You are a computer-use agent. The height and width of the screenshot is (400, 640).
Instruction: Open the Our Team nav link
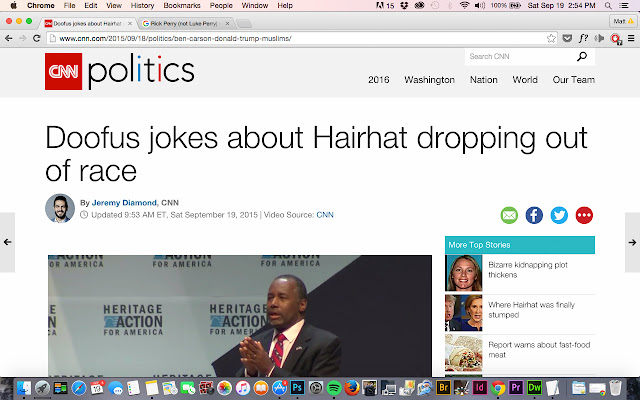pyautogui.click(x=573, y=80)
